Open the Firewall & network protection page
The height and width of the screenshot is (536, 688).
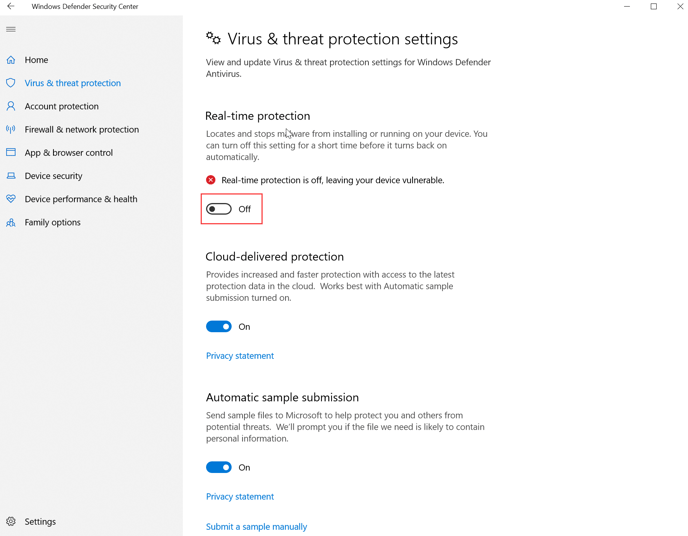coord(81,129)
